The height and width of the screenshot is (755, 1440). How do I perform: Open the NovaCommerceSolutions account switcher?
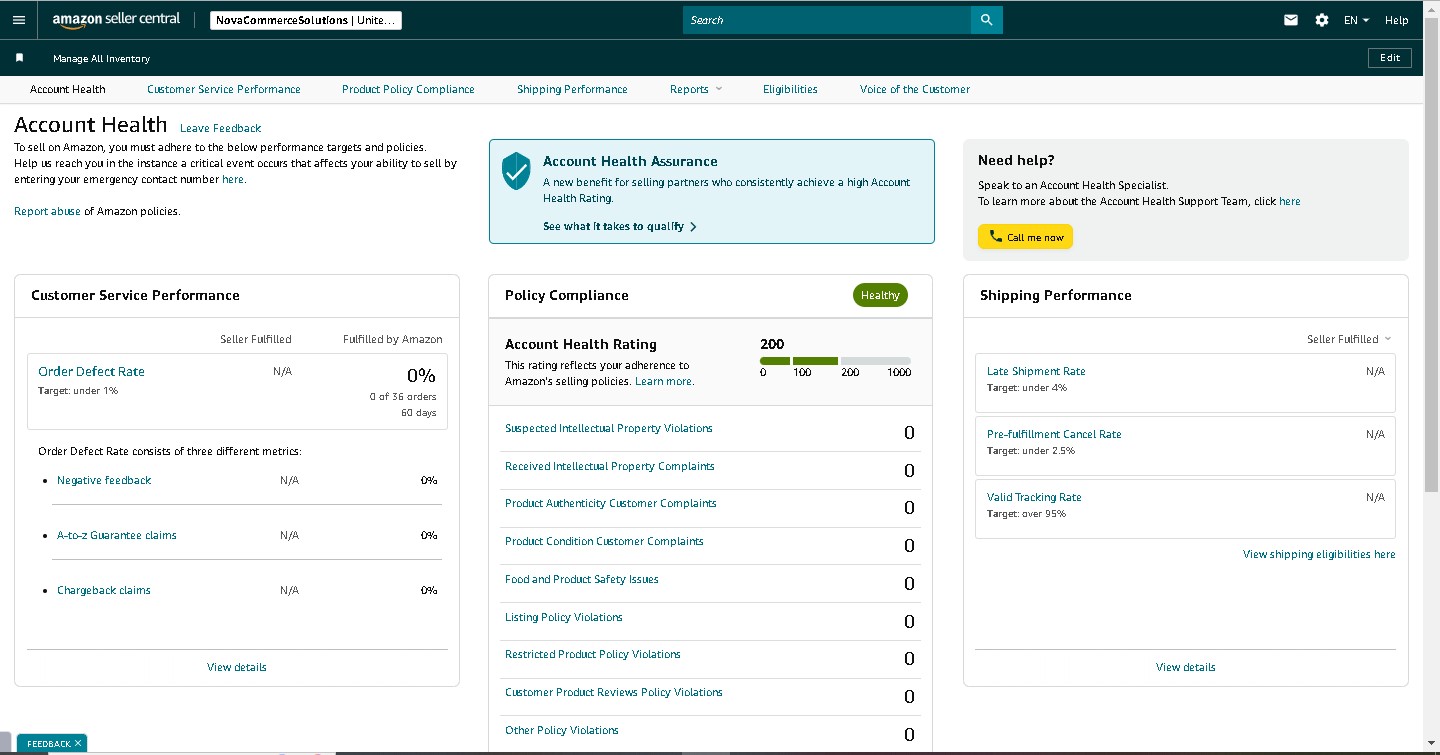[306, 20]
